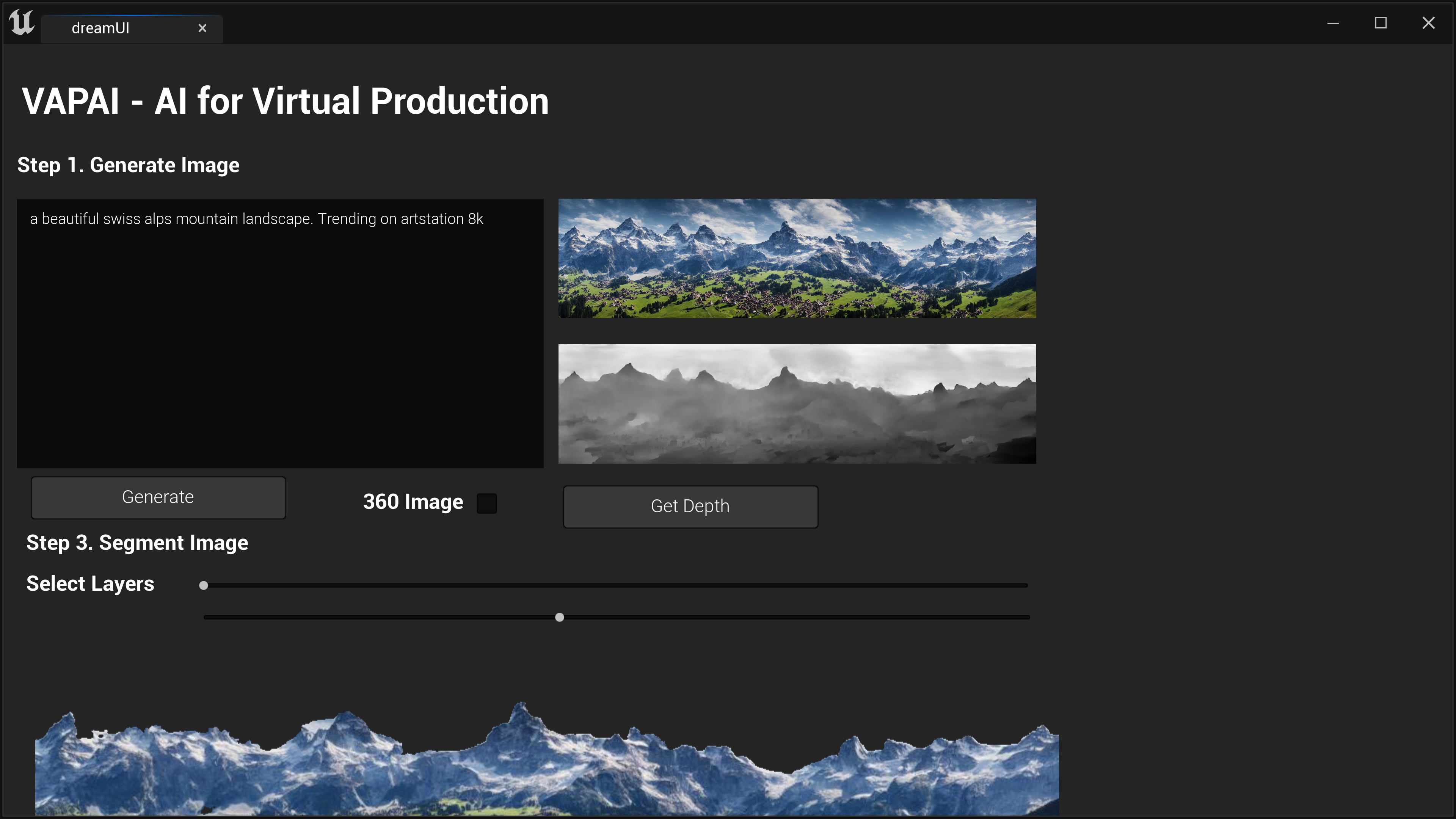Select the dreamUI tab
1456x819 pixels.
(x=100, y=28)
